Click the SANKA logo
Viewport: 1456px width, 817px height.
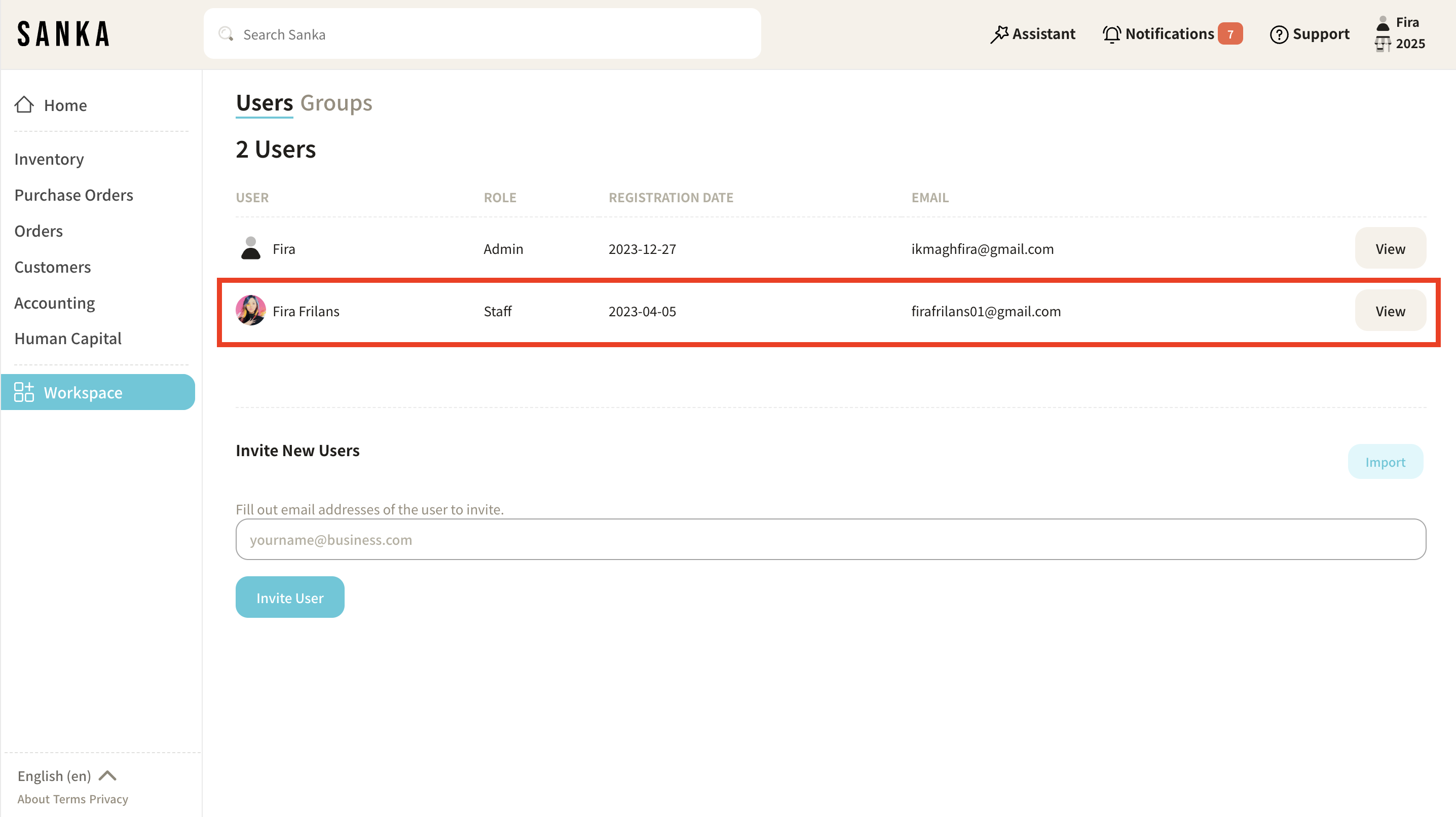click(63, 34)
